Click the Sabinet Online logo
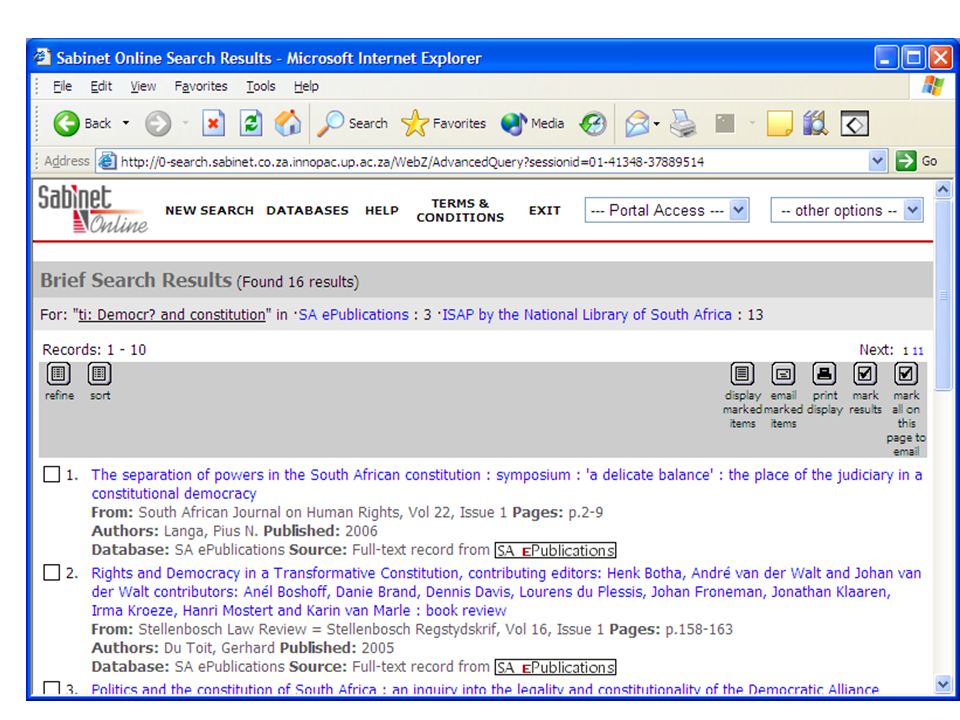The height and width of the screenshot is (720, 960). [x=93, y=209]
